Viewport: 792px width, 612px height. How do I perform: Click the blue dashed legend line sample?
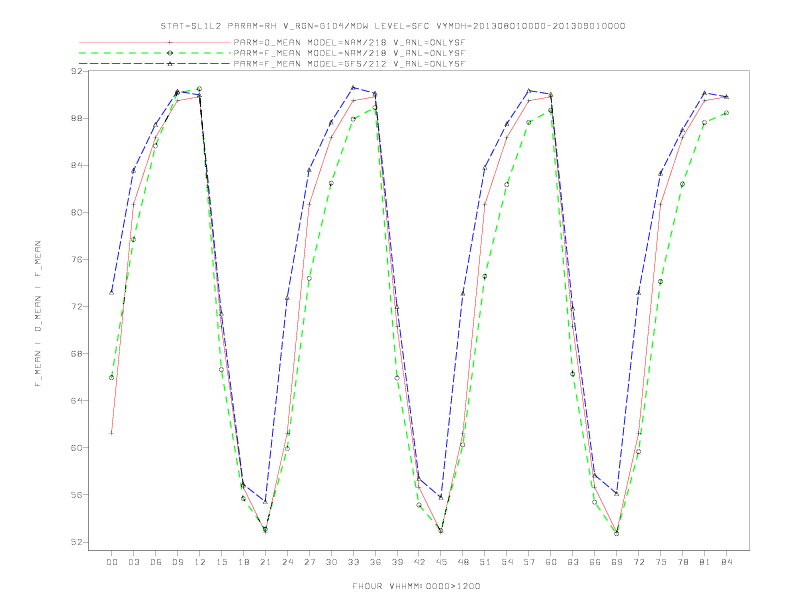155,64
